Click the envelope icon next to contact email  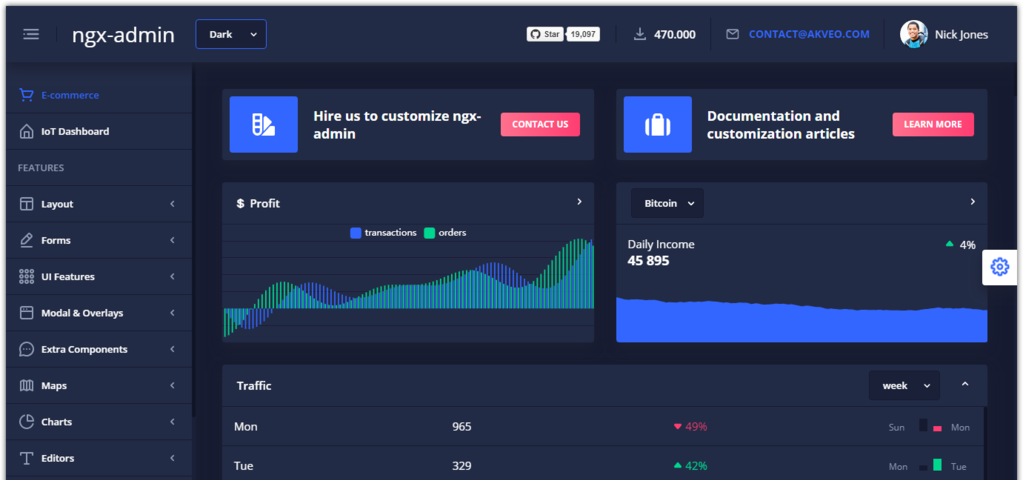(733, 34)
